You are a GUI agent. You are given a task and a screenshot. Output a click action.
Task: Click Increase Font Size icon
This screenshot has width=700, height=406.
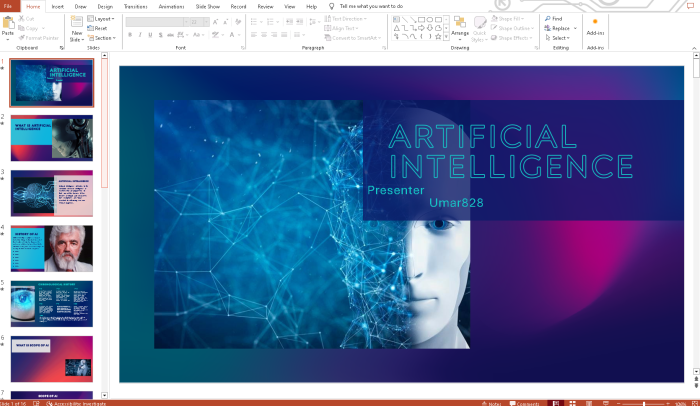coord(216,22)
